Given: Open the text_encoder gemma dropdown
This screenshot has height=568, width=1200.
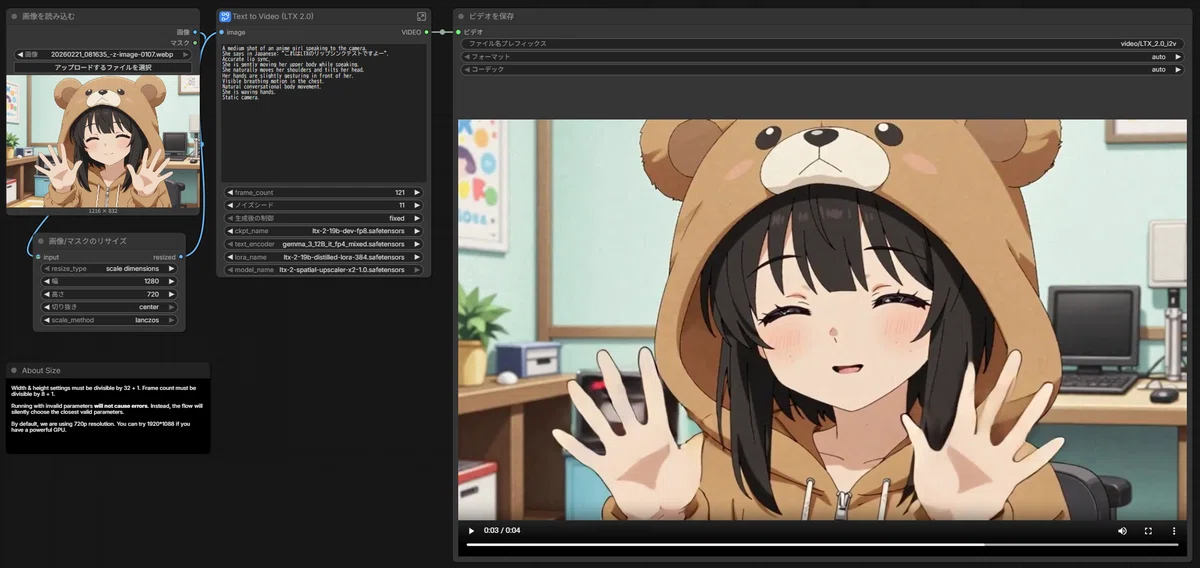Looking at the screenshot, I should tap(324, 244).
